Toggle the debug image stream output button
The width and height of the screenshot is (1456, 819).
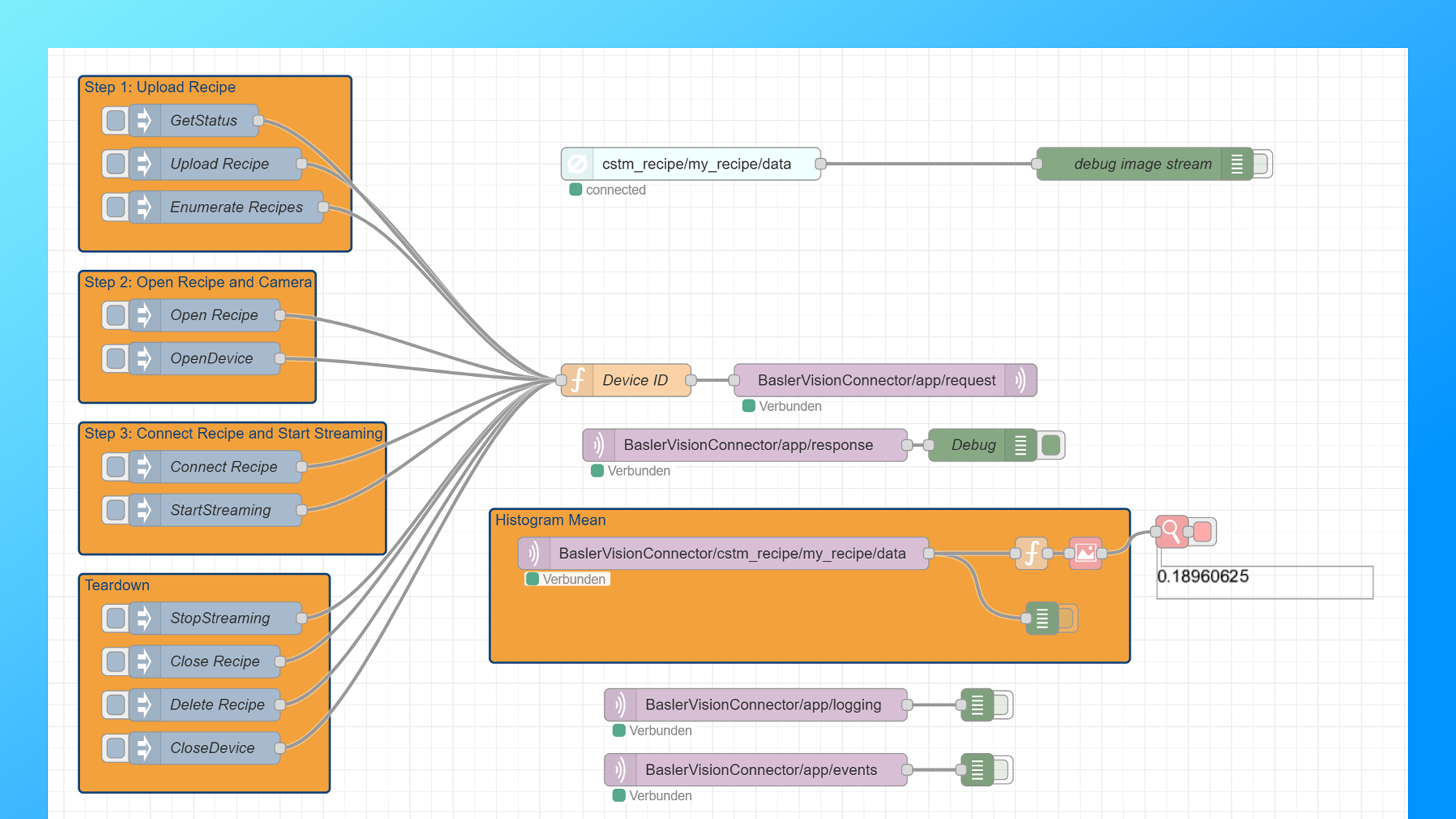click(x=1261, y=164)
